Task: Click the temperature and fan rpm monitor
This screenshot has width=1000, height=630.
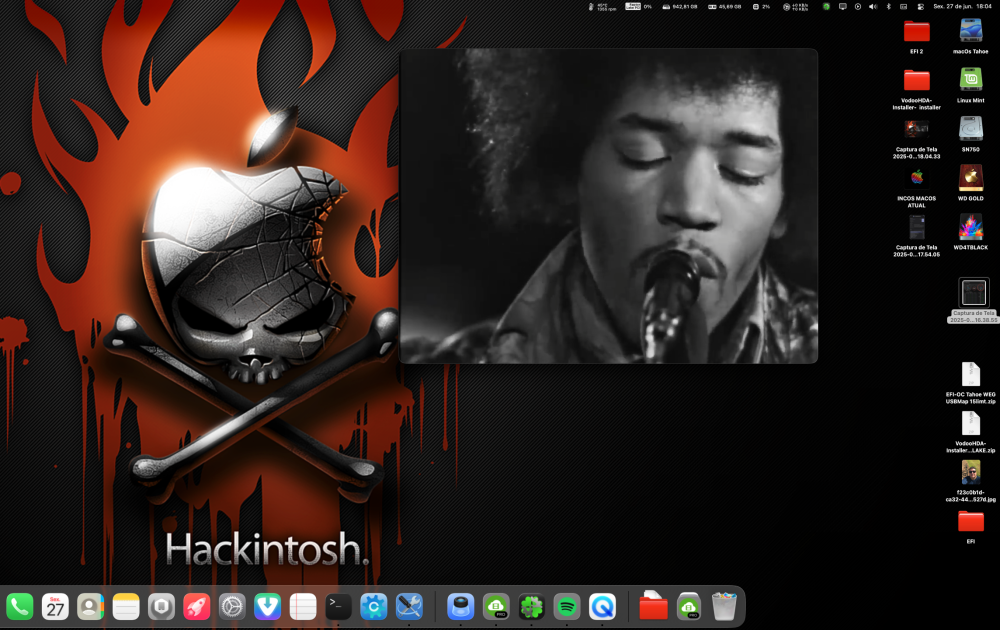Action: tap(602, 6)
